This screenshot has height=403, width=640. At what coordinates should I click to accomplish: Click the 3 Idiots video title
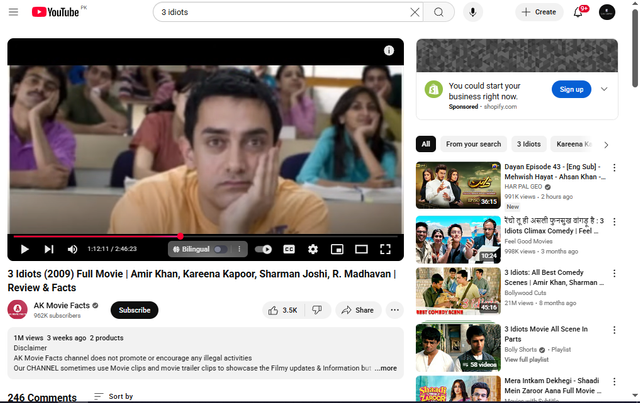[x=202, y=281]
